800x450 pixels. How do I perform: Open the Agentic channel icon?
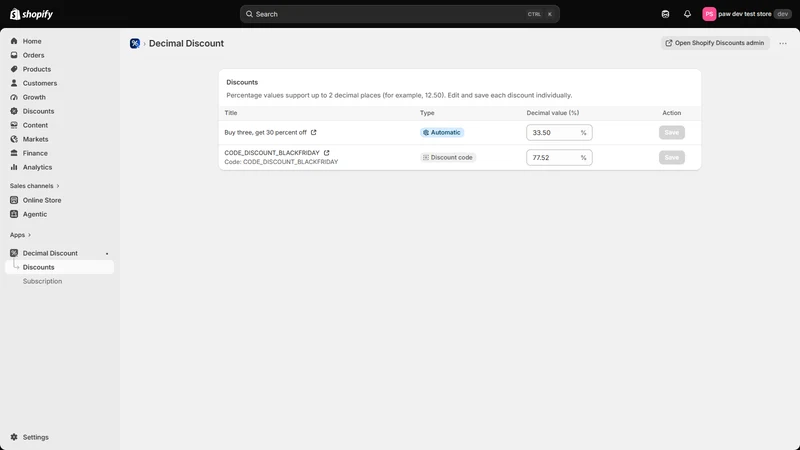click(14, 214)
